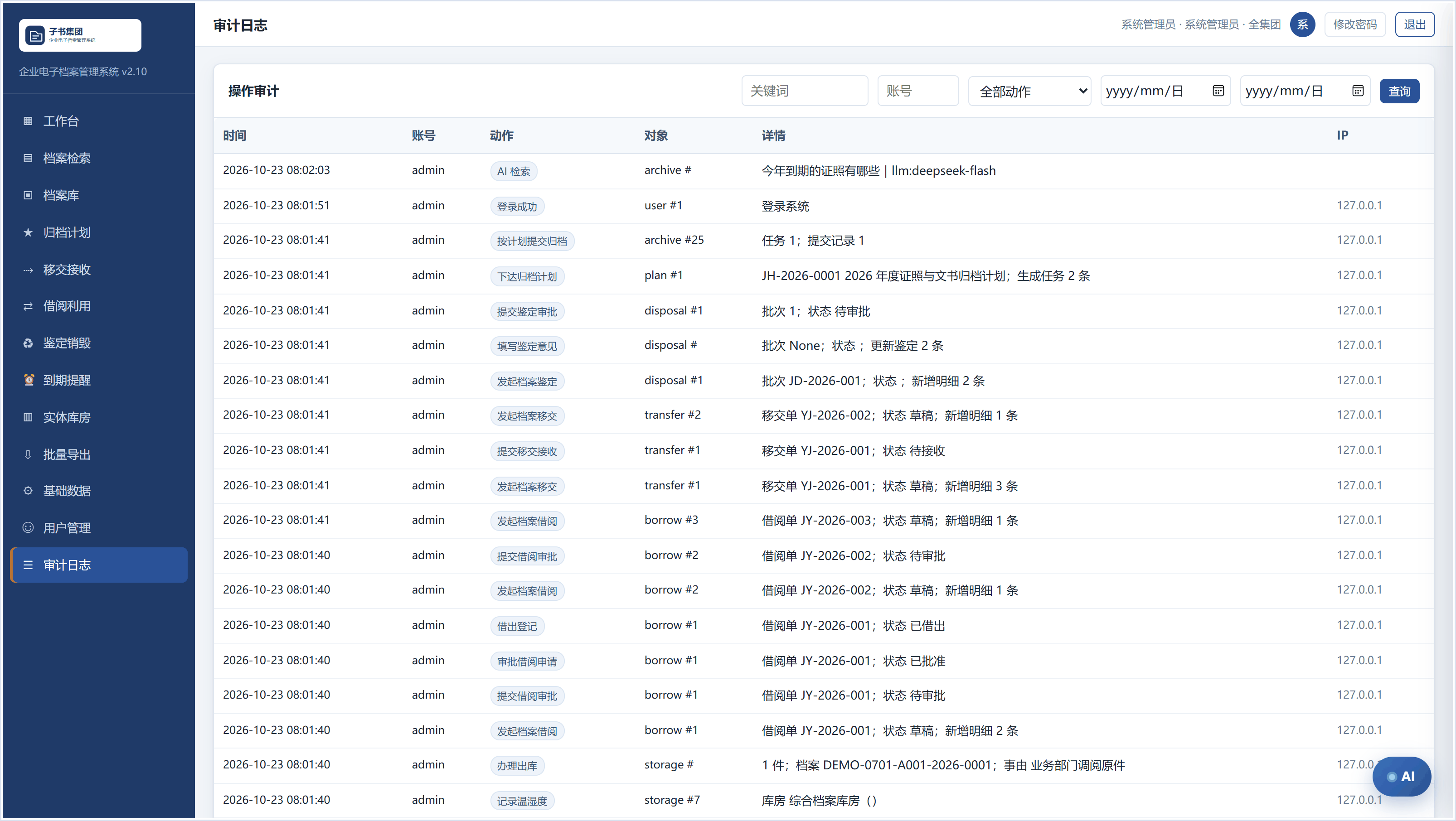Focus the 关键词 keyword input field
Image resolution: width=1456 pixels, height=821 pixels.
[x=805, y=91]
